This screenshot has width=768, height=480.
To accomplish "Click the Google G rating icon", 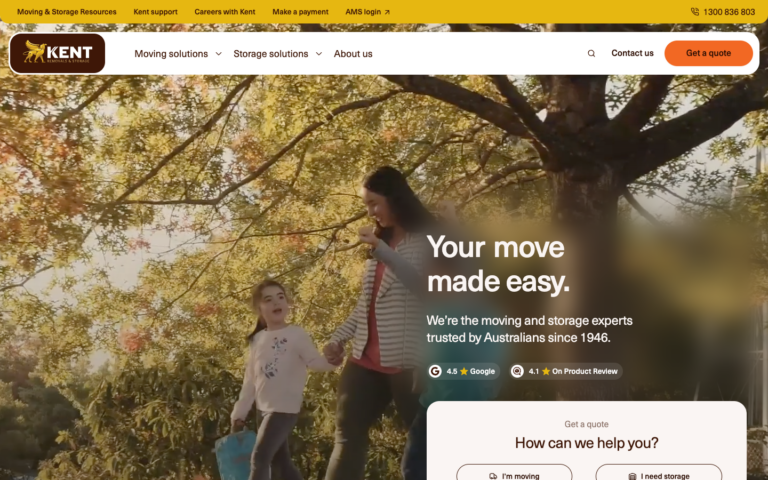I will [435, 371].
